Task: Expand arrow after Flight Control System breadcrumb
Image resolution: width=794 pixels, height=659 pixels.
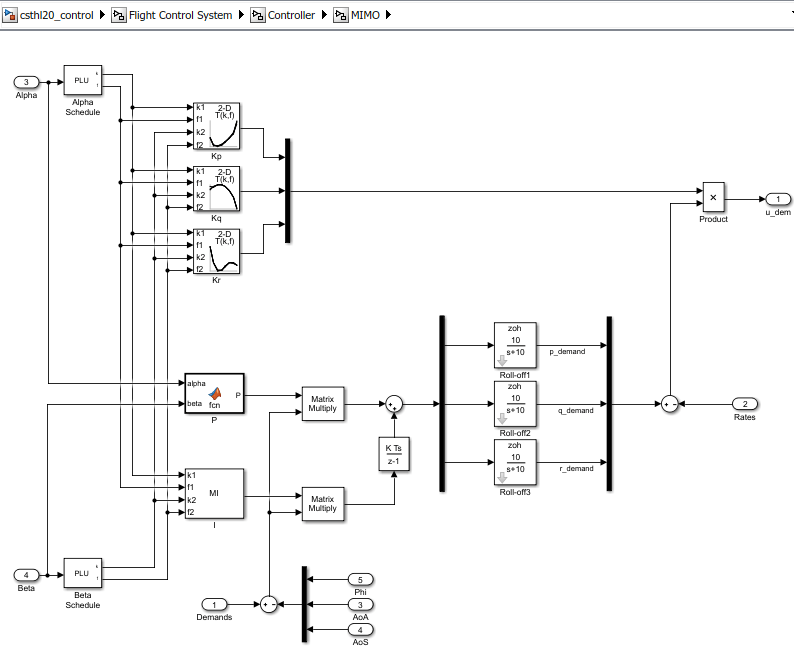Action: click(241, 15)
